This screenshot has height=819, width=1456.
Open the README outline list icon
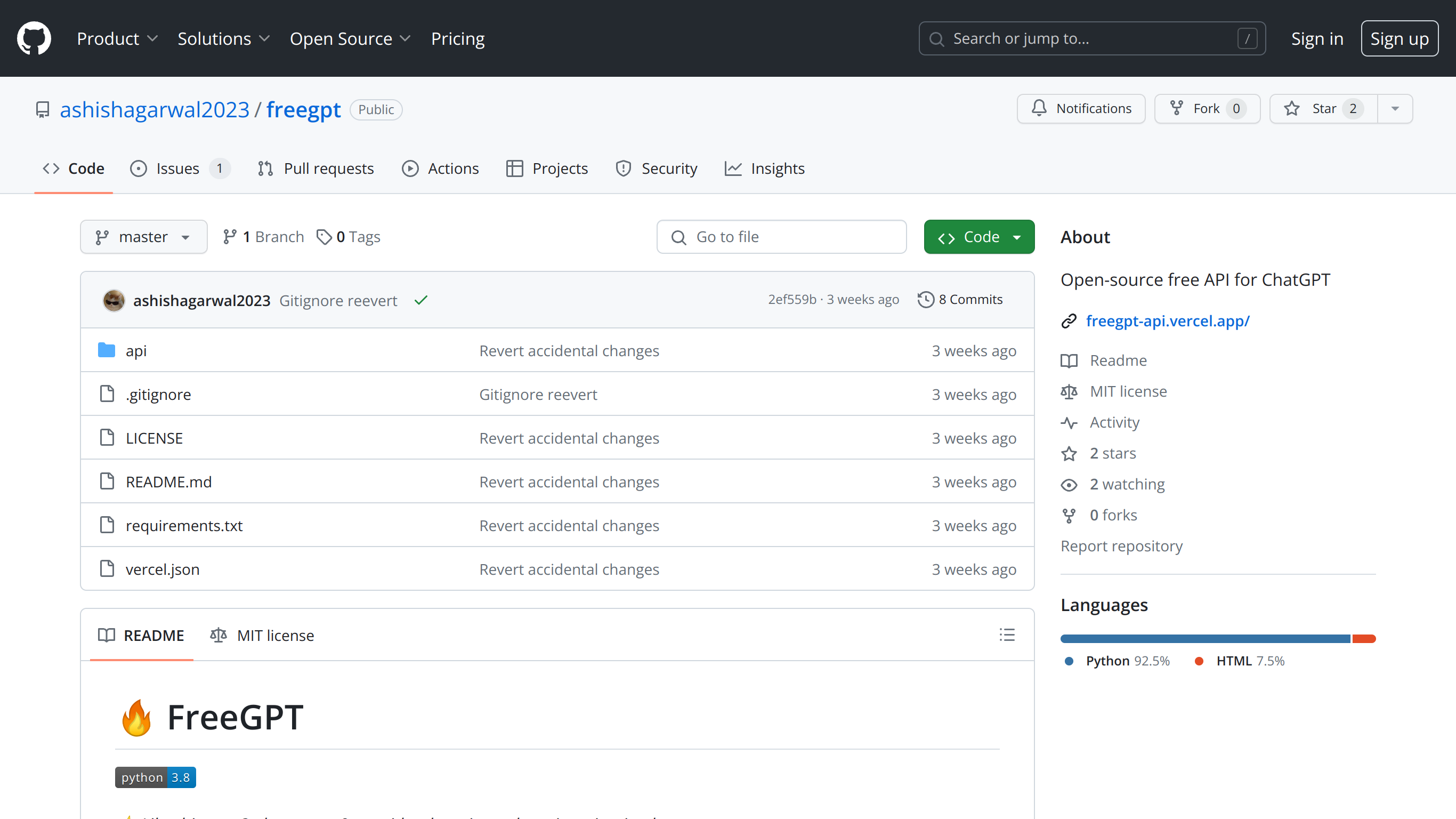pos(1007,635)
